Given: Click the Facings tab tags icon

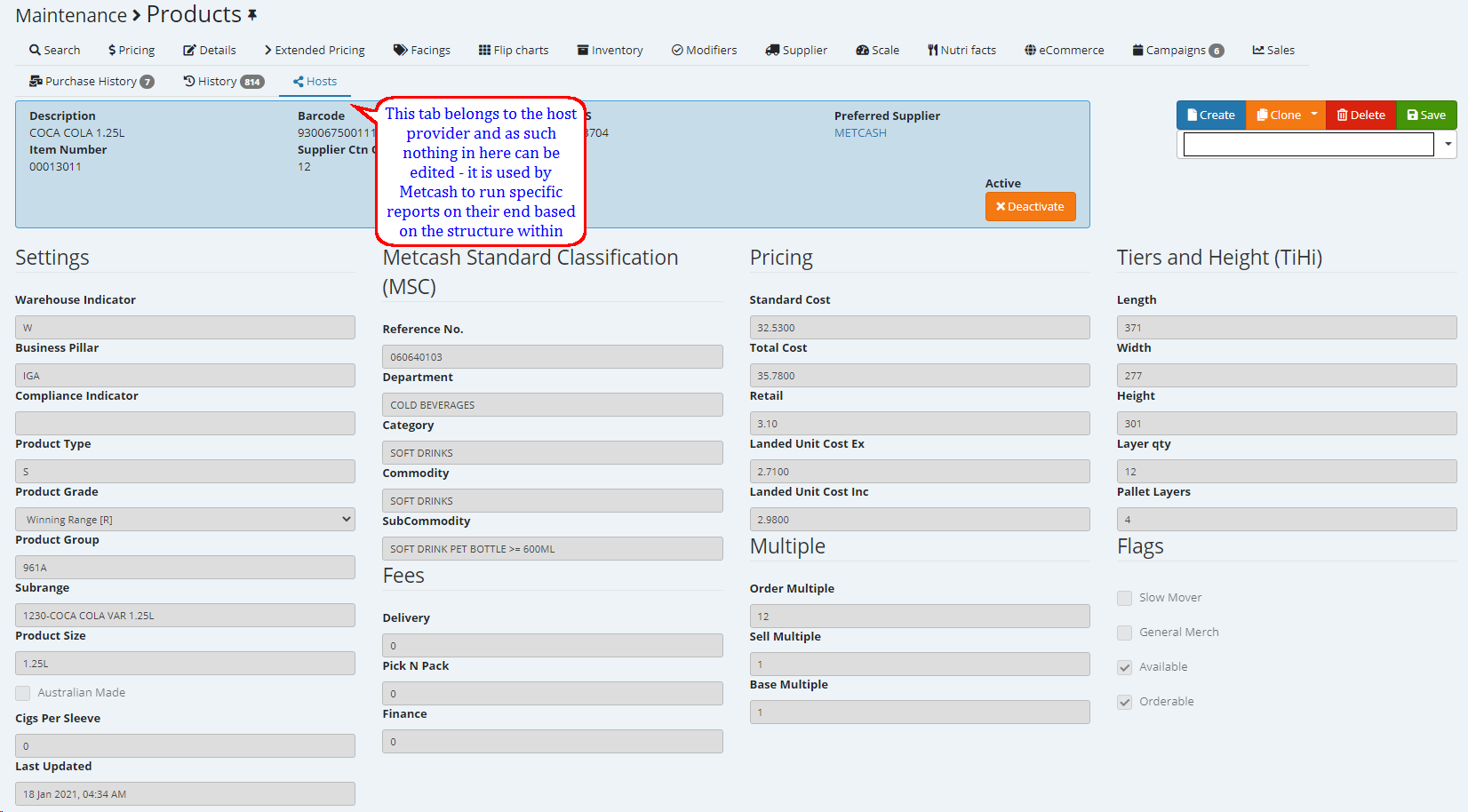Looking at the screenshot, I should point(401,51).
